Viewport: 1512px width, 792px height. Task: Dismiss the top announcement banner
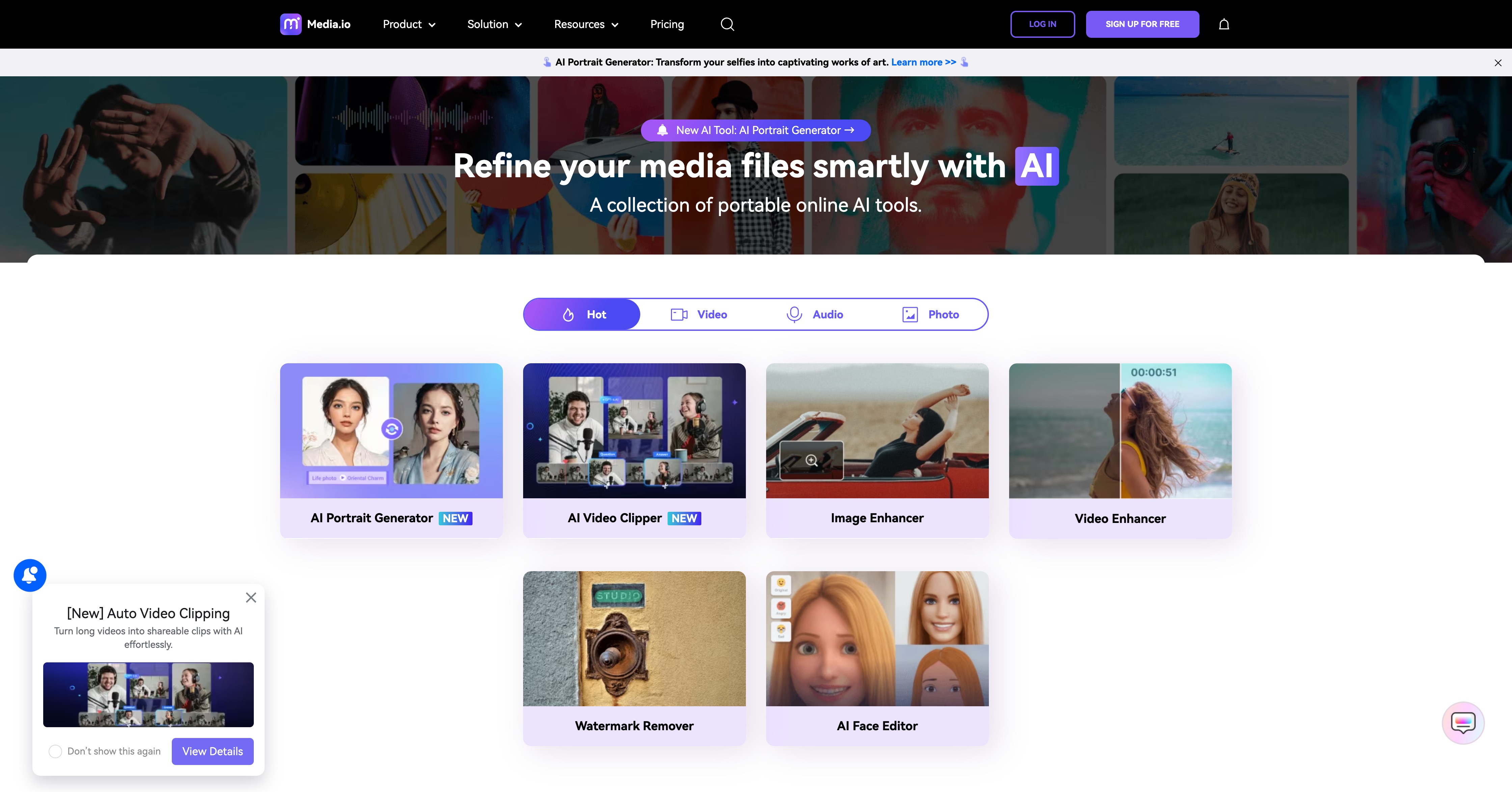point(1498,62)
